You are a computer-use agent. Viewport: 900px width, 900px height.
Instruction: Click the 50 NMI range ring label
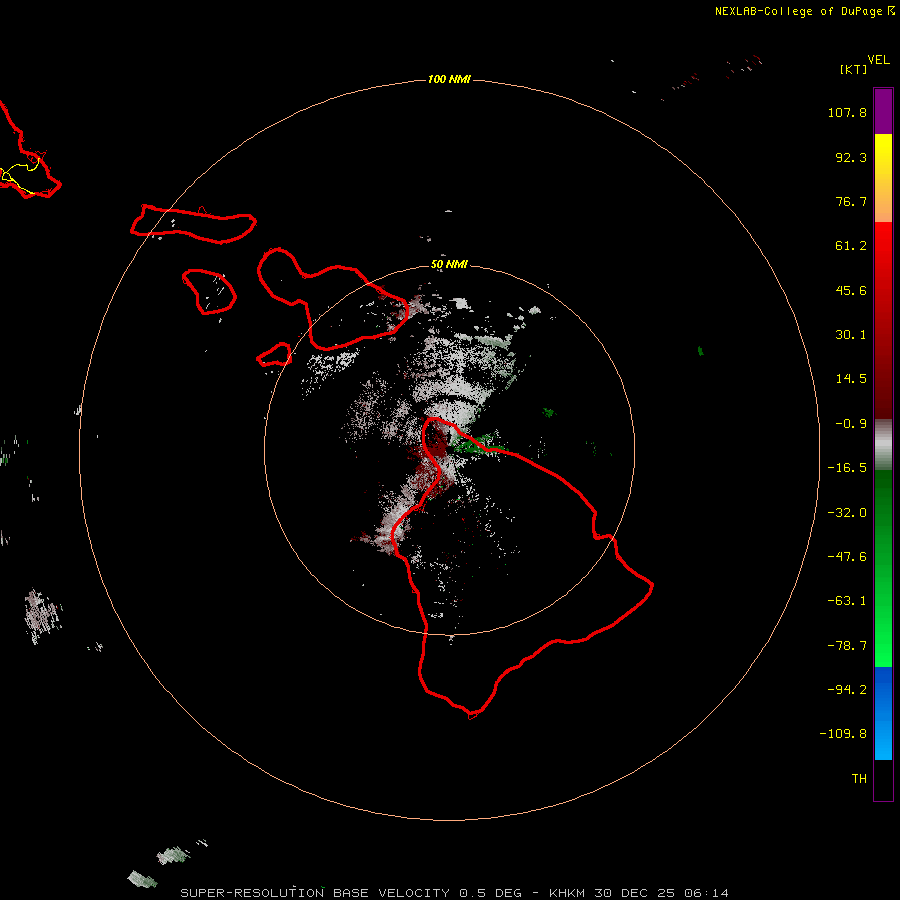point(449,264)
